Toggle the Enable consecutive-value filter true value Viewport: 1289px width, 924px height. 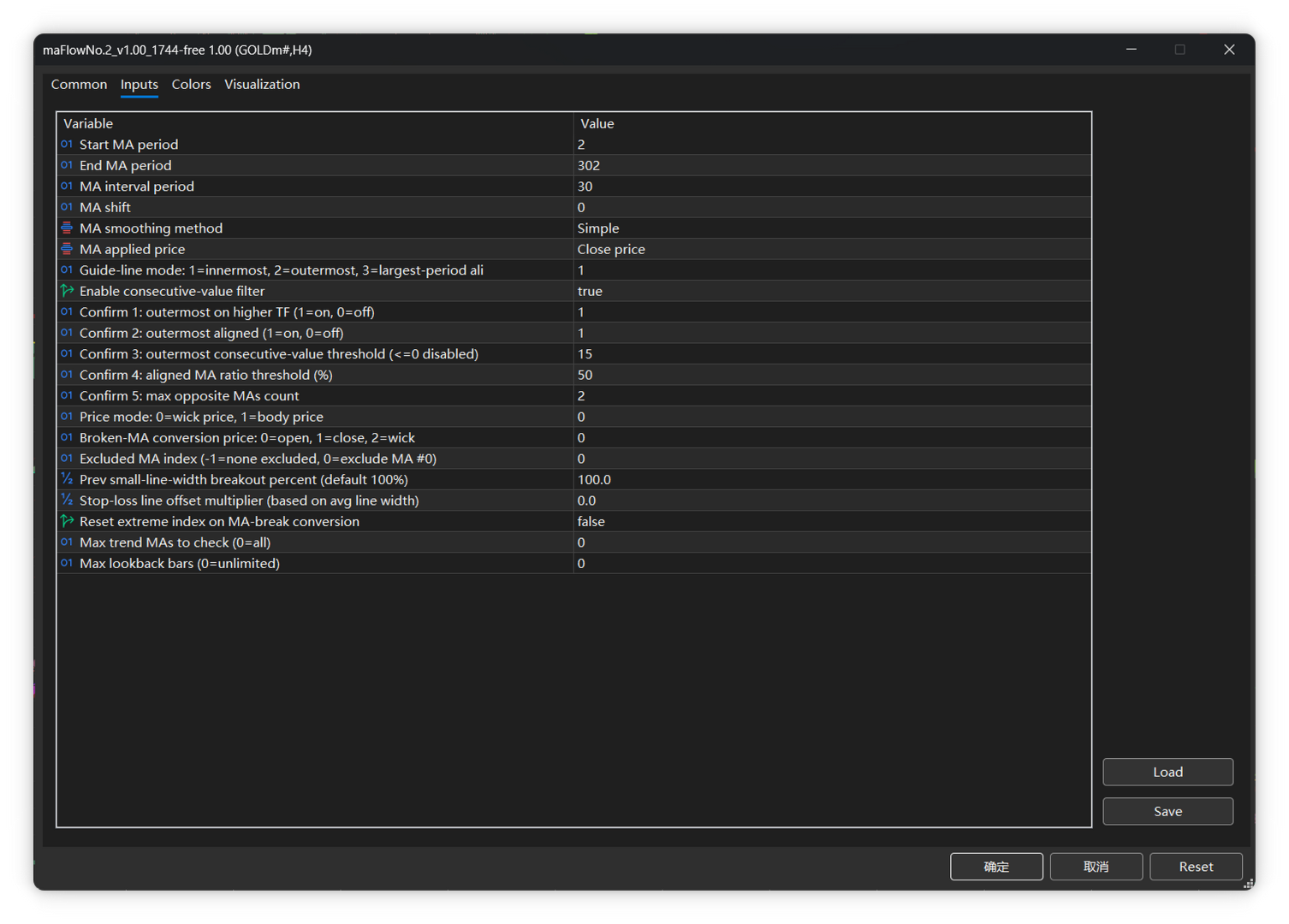832,291
